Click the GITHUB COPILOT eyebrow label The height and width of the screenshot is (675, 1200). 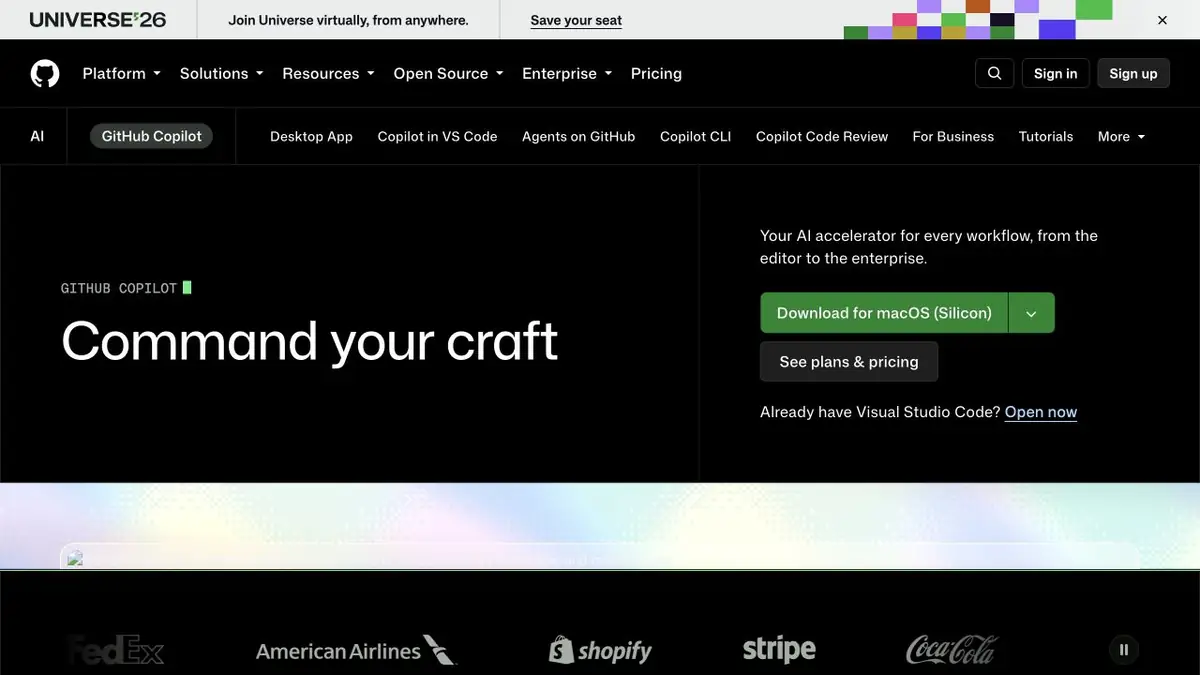[119, 288]
